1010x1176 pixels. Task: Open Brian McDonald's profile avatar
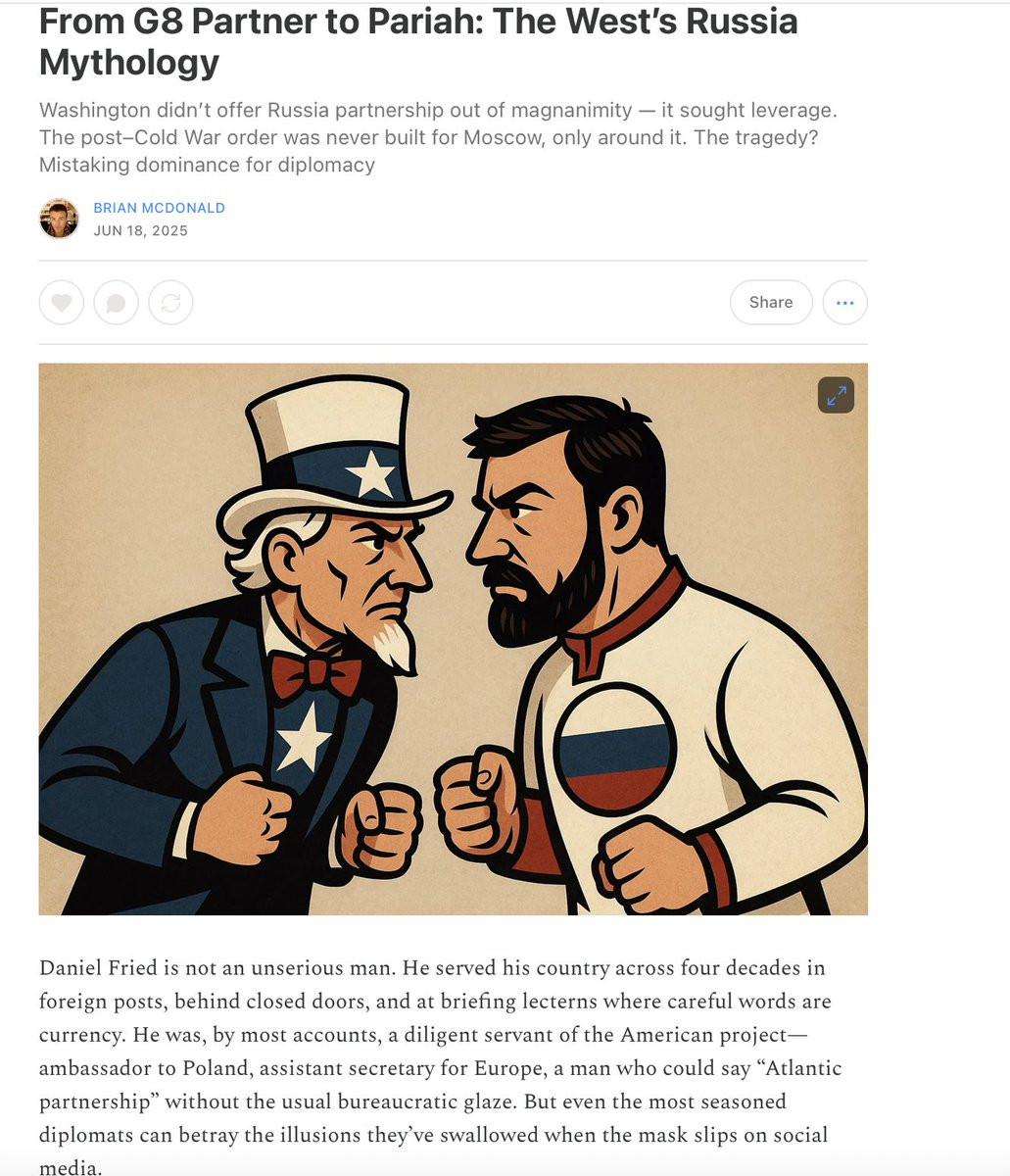pyautogui.click(x=59, y=219)
